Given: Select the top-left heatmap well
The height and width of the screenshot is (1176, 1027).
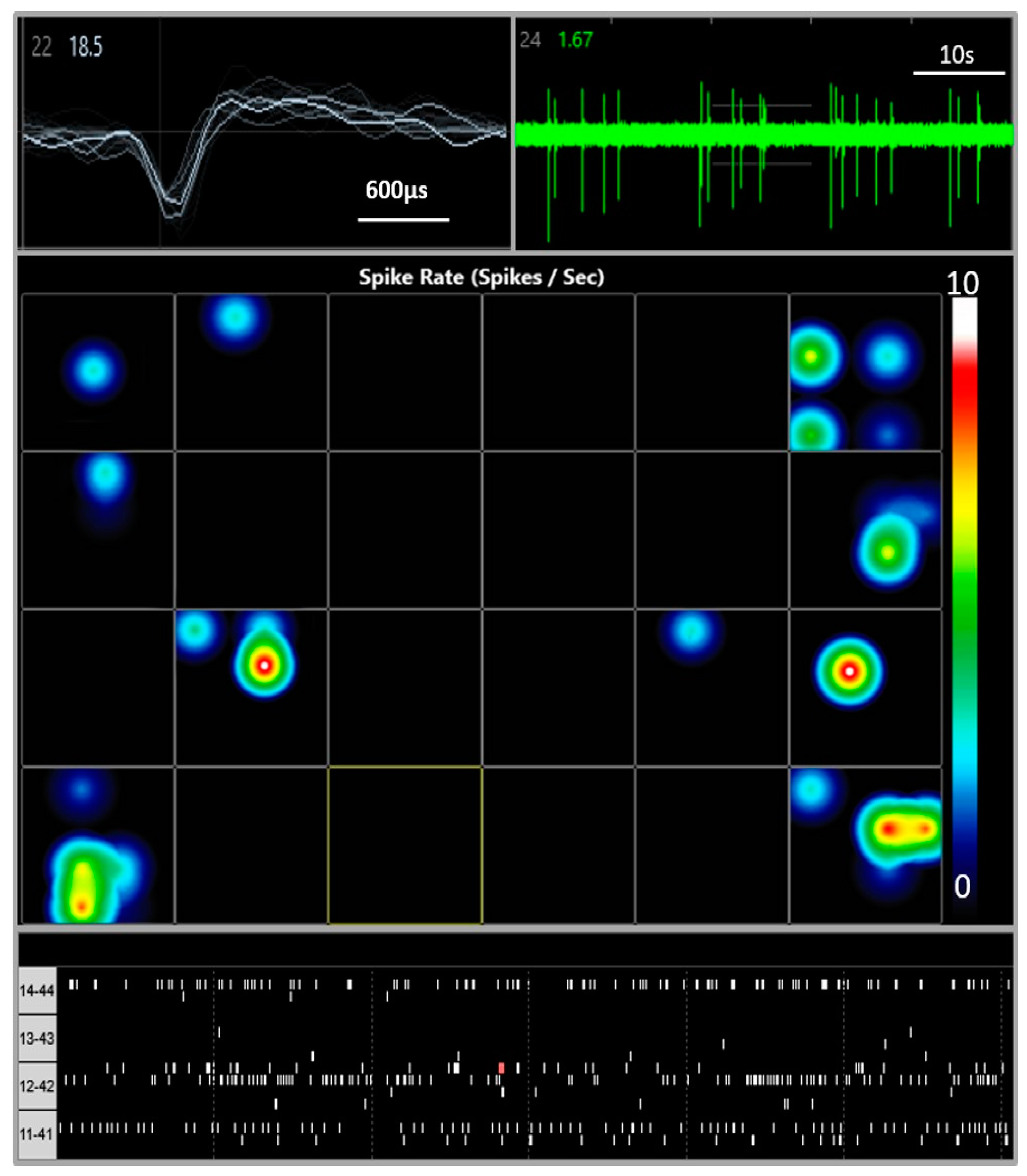Looking at the screenshot, I should tap(98, 372).
